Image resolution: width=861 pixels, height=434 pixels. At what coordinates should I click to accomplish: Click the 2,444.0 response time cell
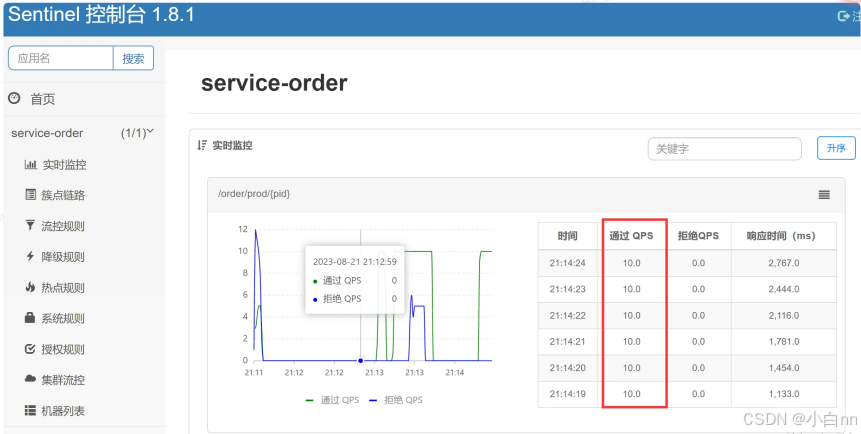point(784,289)
